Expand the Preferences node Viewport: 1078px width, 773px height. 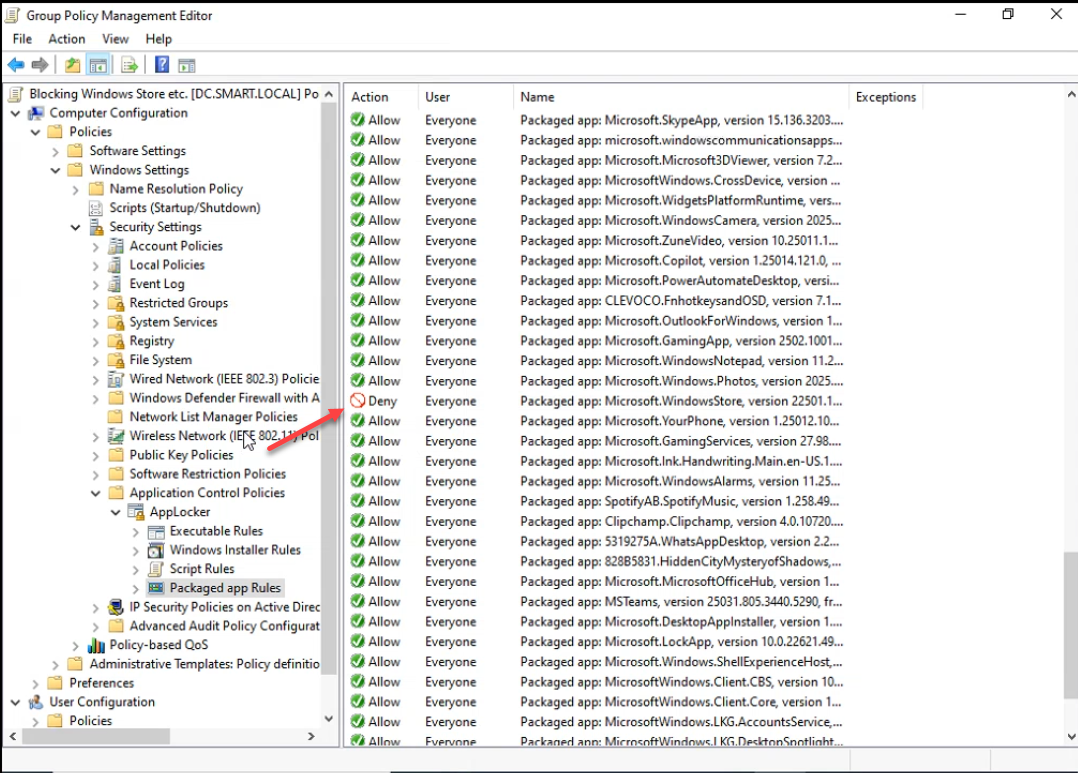coord(36,684)
